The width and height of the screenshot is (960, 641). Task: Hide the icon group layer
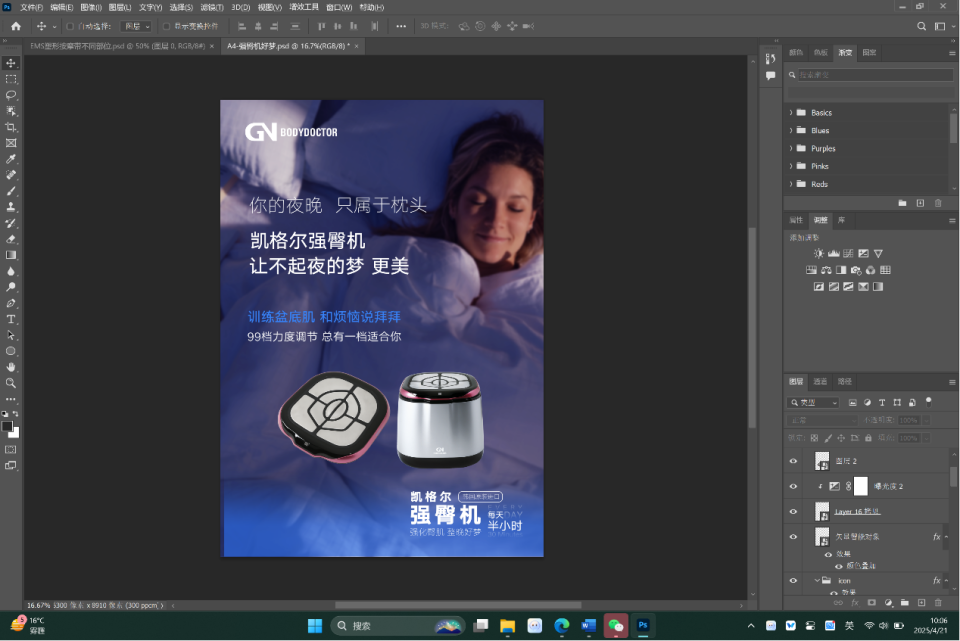[x=793, y=580]
